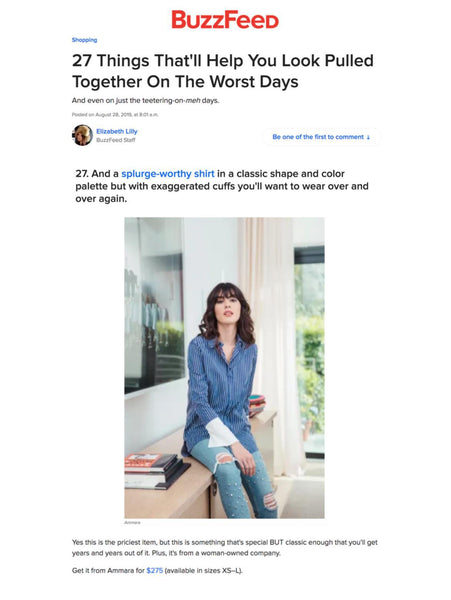Click the down arrow in comment button
Screen dimensions: 451x600
[368, 137]
